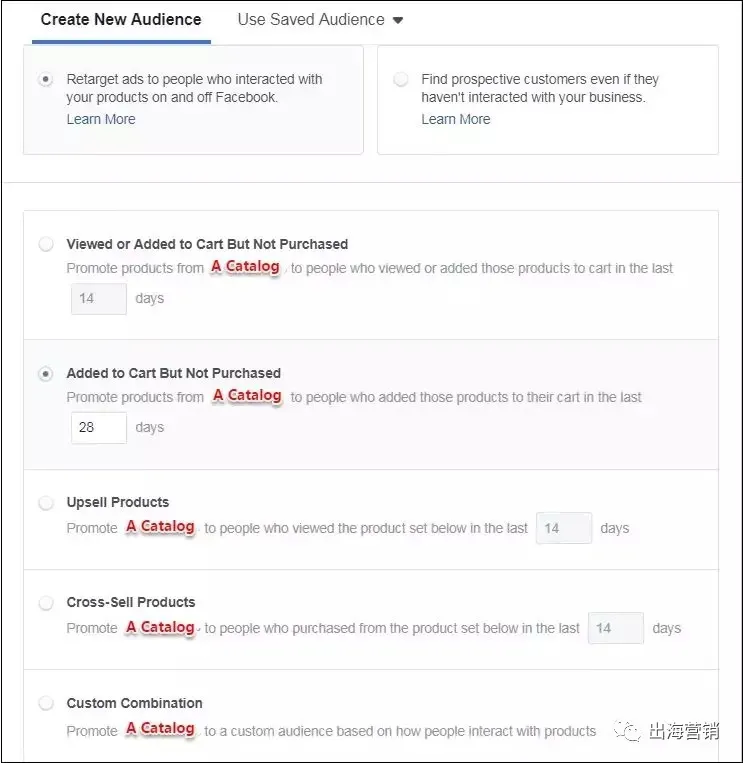743x763 pixels.
Task: Open catalog selector in Custom Combination row
Action: coord(161,728)
